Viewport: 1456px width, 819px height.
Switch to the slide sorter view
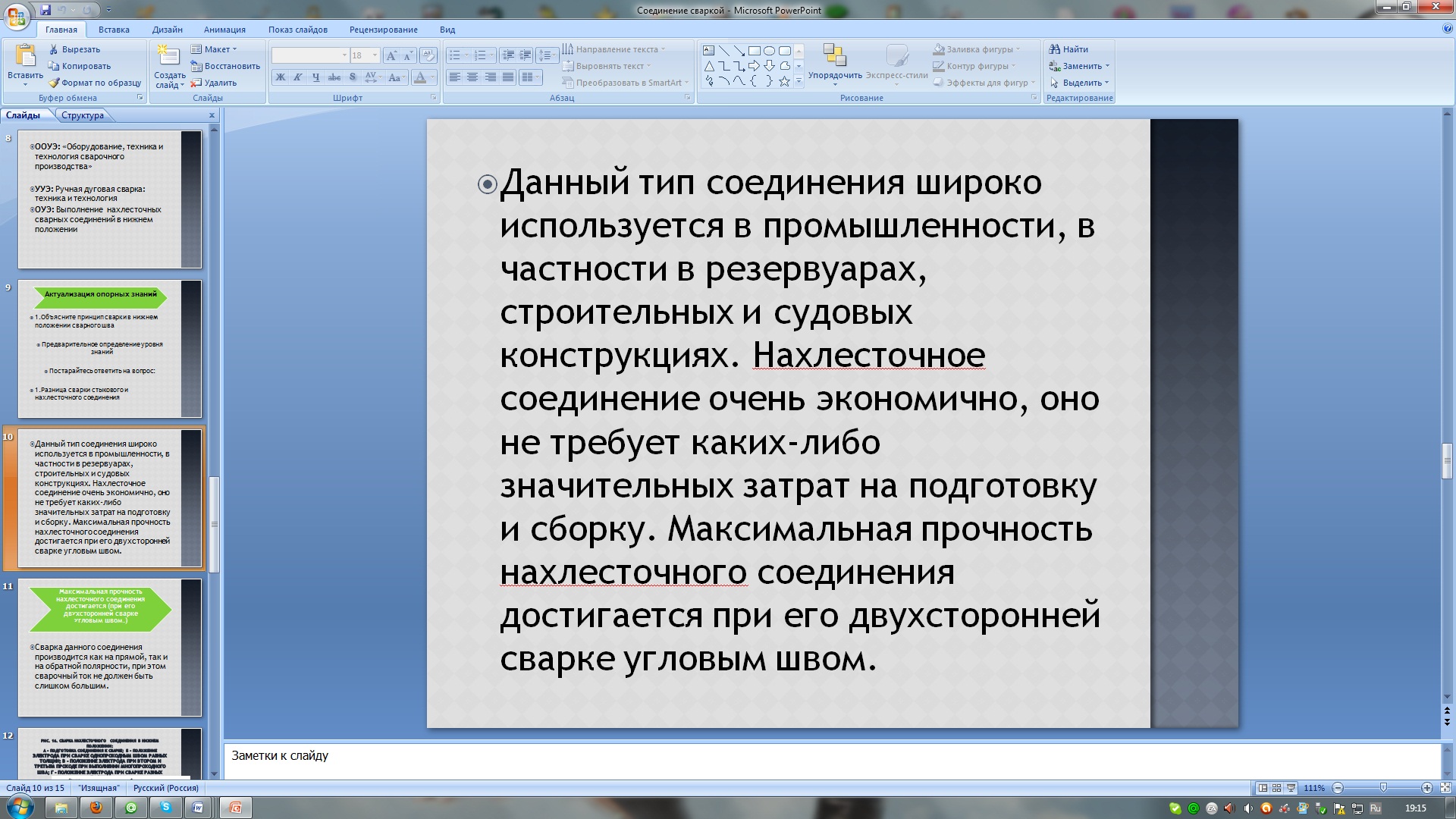[1276, 788]
